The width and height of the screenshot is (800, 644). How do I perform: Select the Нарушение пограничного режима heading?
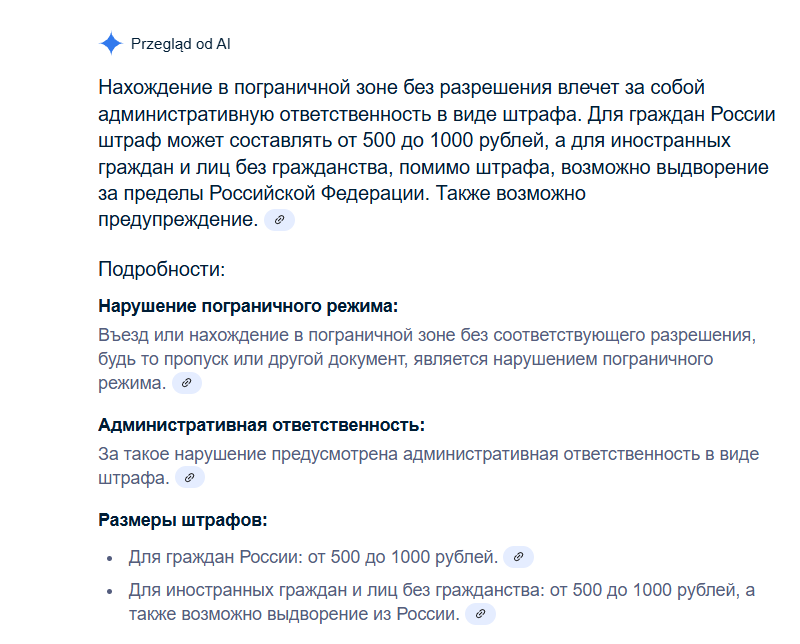tap(248, 306)
